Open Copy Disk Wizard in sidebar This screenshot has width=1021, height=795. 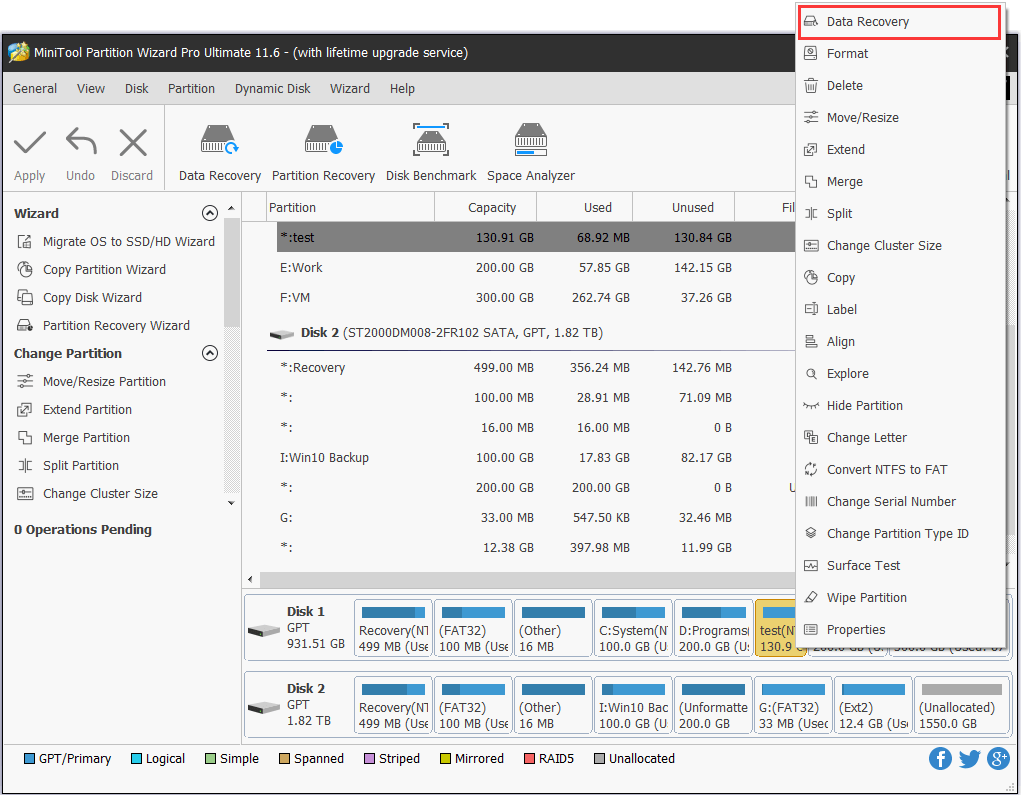[x=79, y=298]
